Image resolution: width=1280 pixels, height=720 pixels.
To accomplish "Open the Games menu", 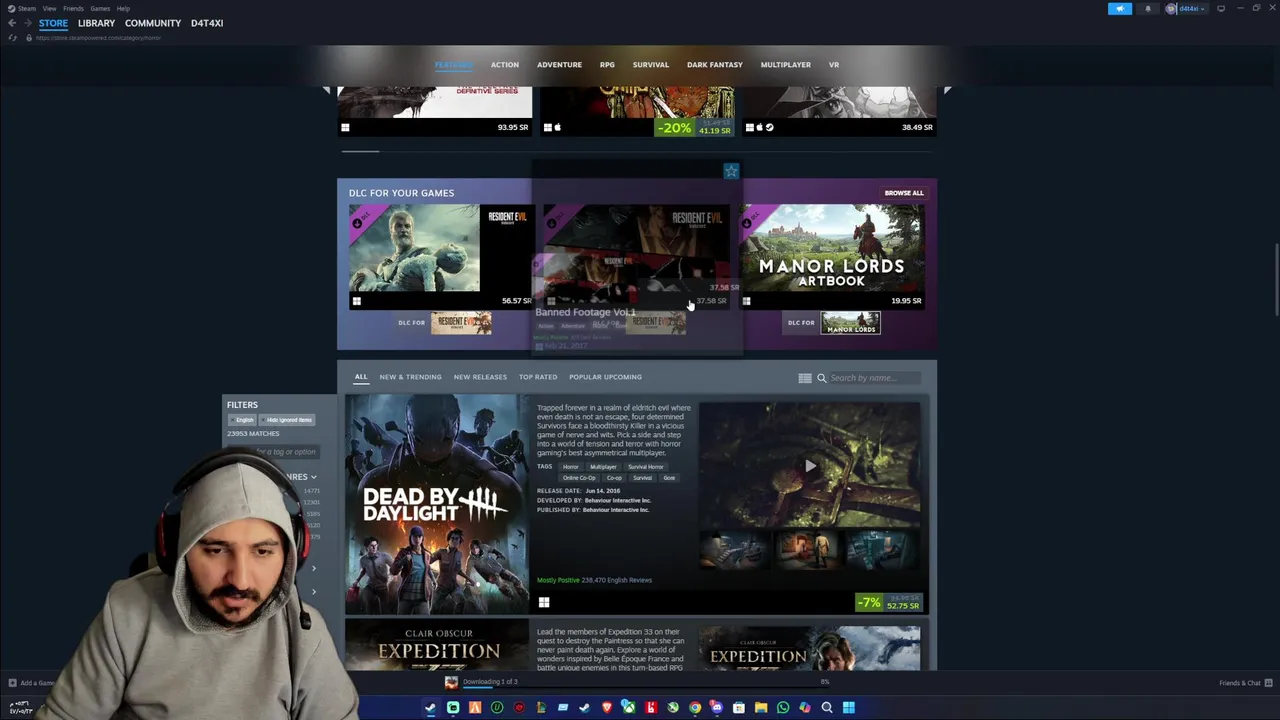I will [100, 8].
